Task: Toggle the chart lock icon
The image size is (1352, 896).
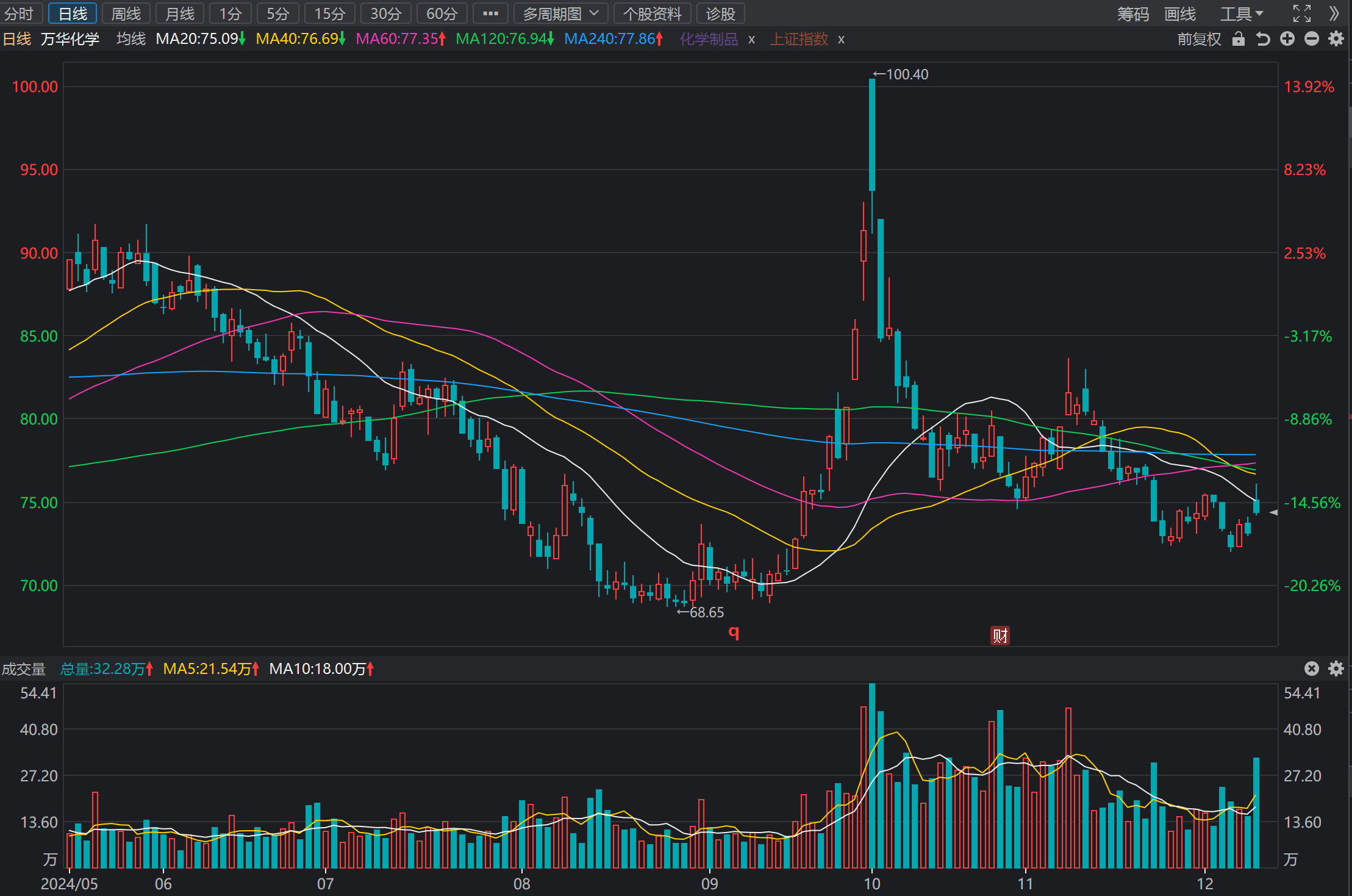Action: point(1238,39)
